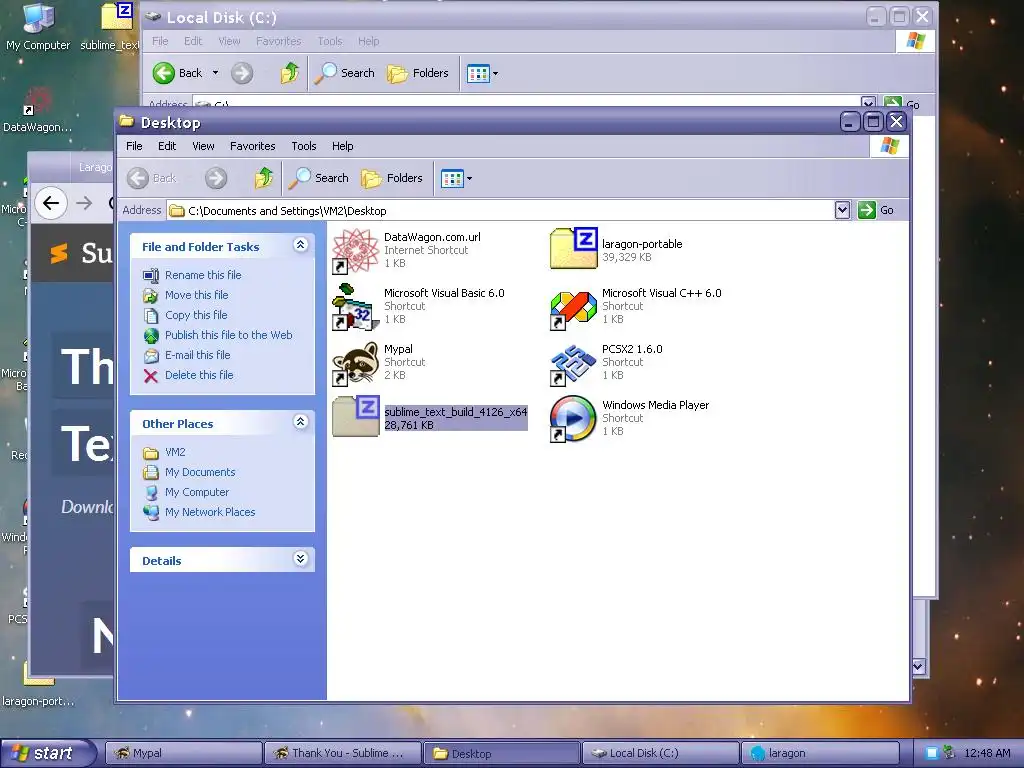Select the Mypal raccoon shortcut icon
The height and width of the screenshot is (768, 1024).
point(355,363)
